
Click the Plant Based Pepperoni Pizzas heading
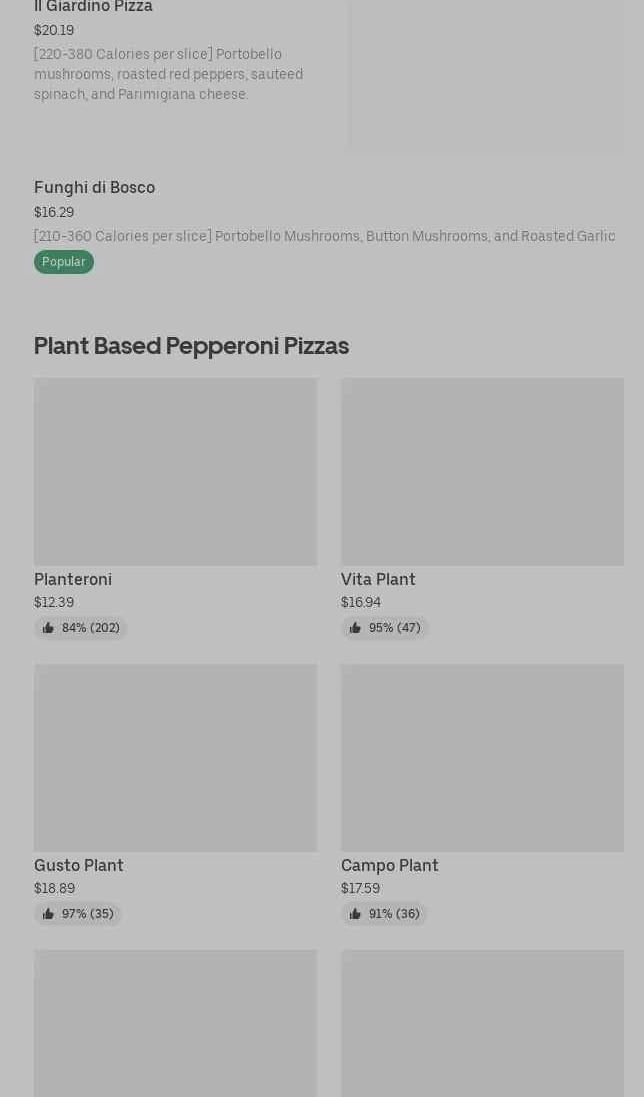point(191,346)
